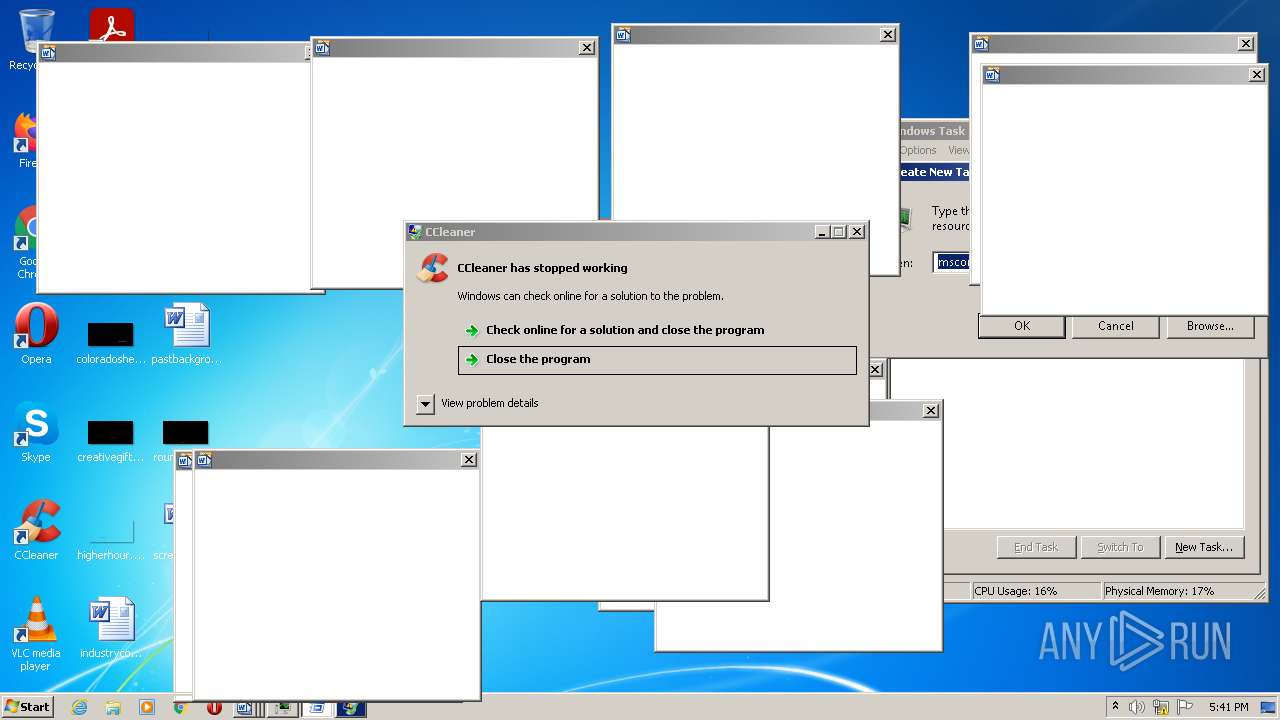
Task: Focus the Open input field in Create New Task
Action: coord(951,262)
